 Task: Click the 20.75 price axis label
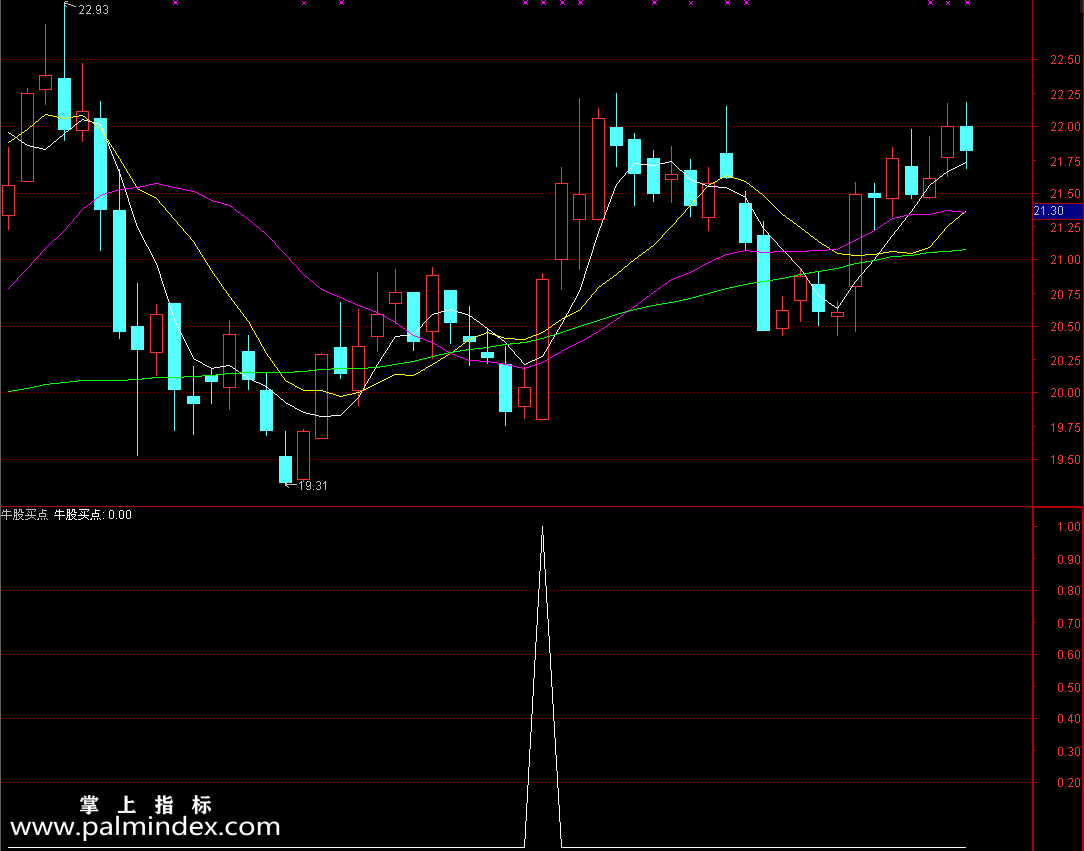pos(1065,294)
